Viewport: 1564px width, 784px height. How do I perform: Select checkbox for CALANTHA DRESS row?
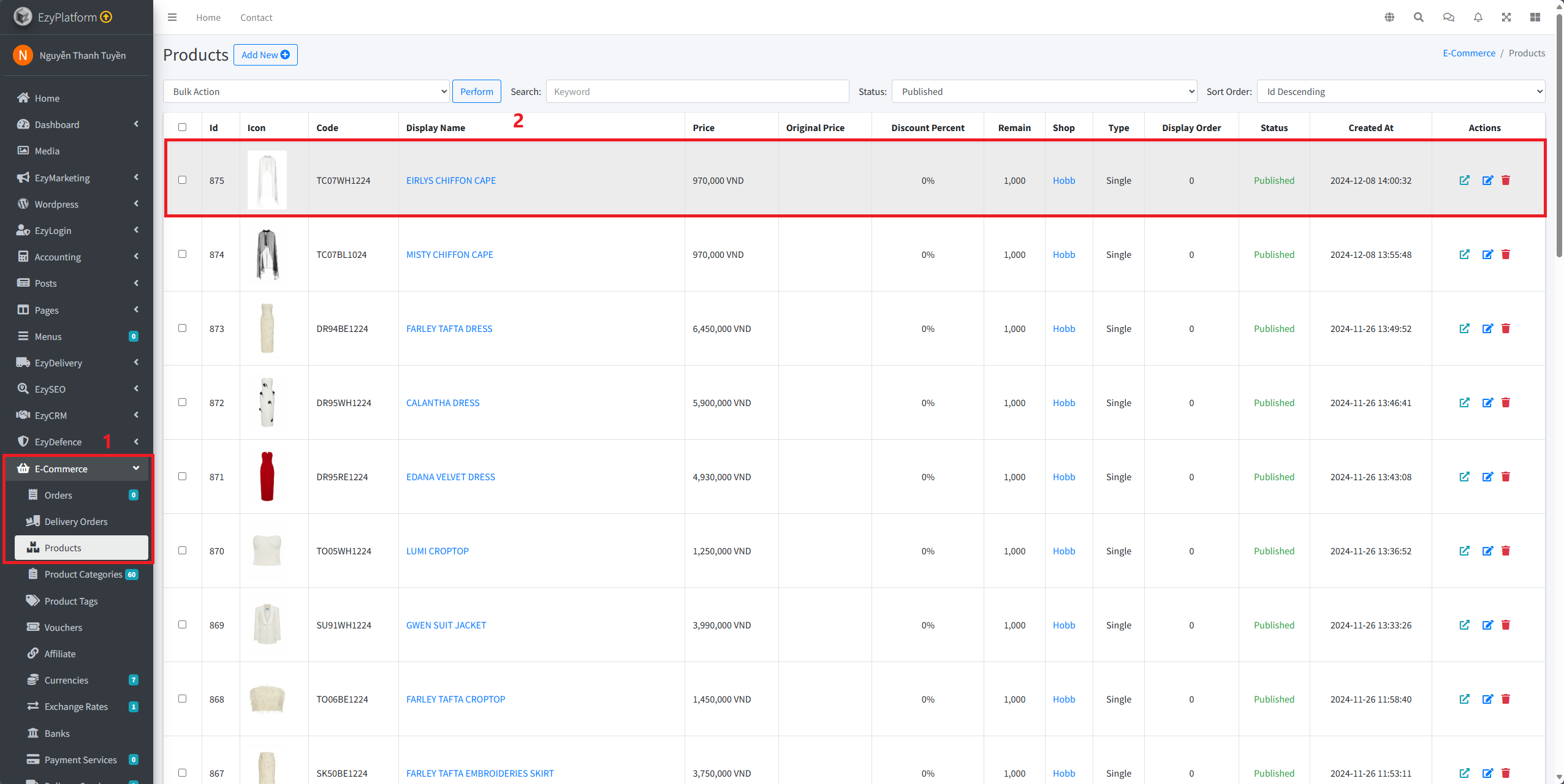tap(182, 402)
